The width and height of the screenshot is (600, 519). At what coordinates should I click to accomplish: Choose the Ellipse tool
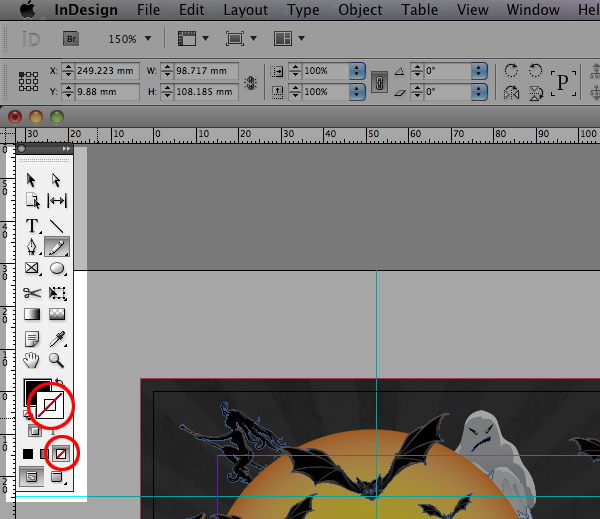click(57, 268)
